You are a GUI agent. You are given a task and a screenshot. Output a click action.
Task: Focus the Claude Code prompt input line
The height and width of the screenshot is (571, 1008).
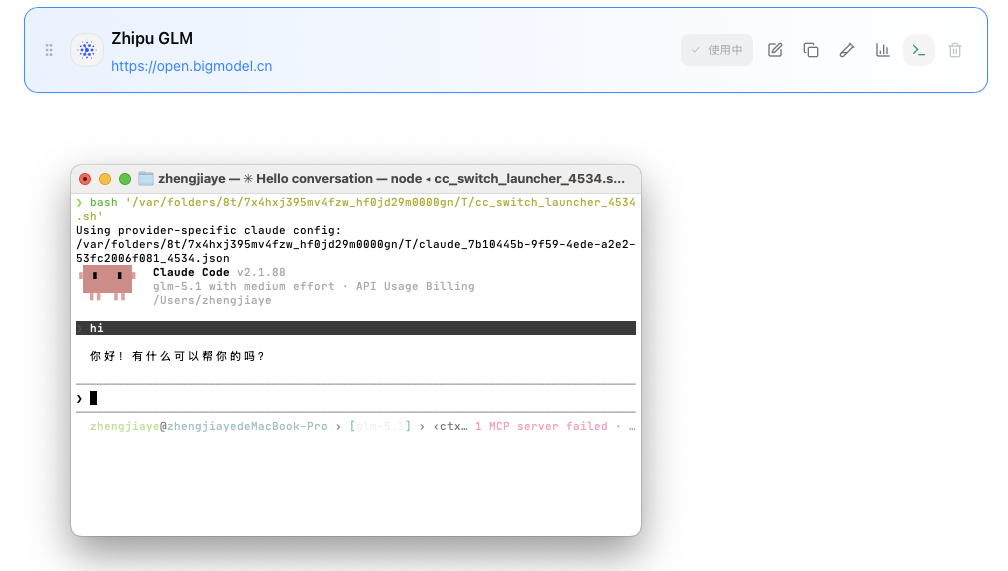point(356,398)
